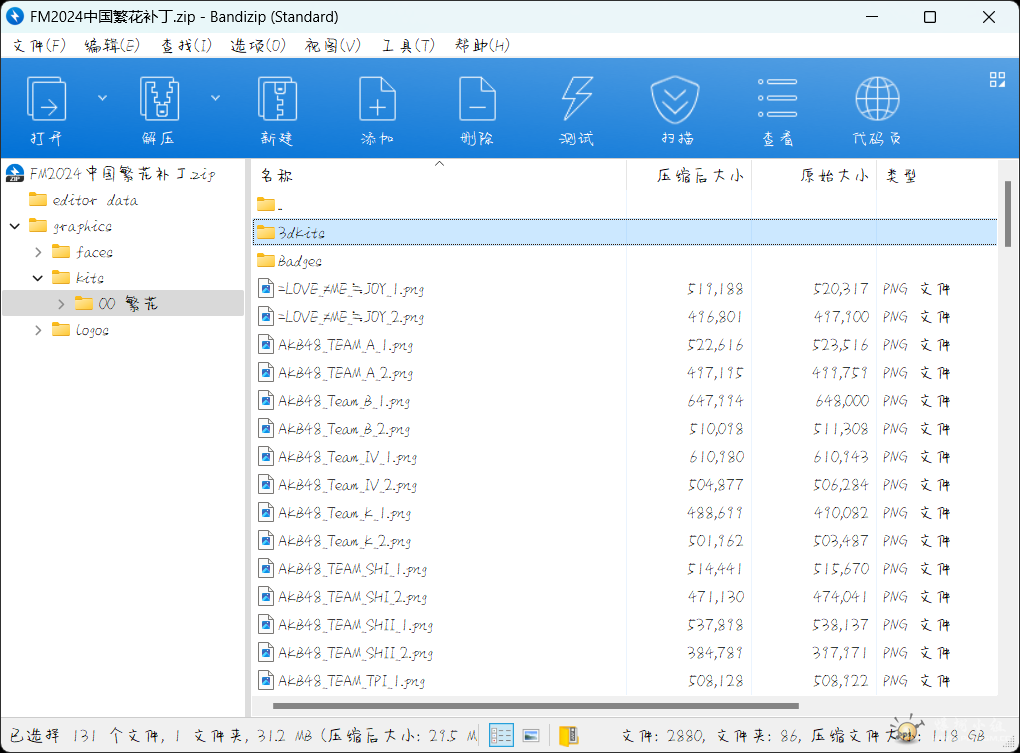Viewport: 1020px width, 753px height.
Task: Switch to thumbnail view in status bar
Action: tap(531, 736)
